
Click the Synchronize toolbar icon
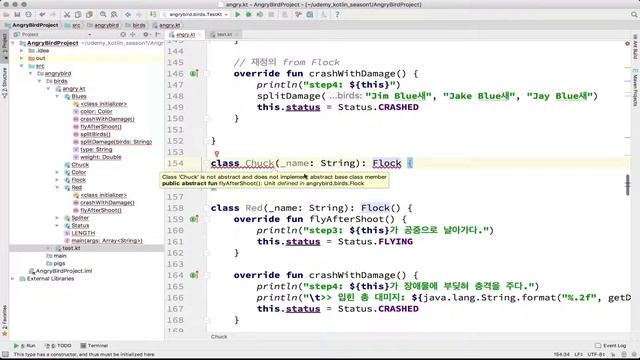[x=28, y=15]
